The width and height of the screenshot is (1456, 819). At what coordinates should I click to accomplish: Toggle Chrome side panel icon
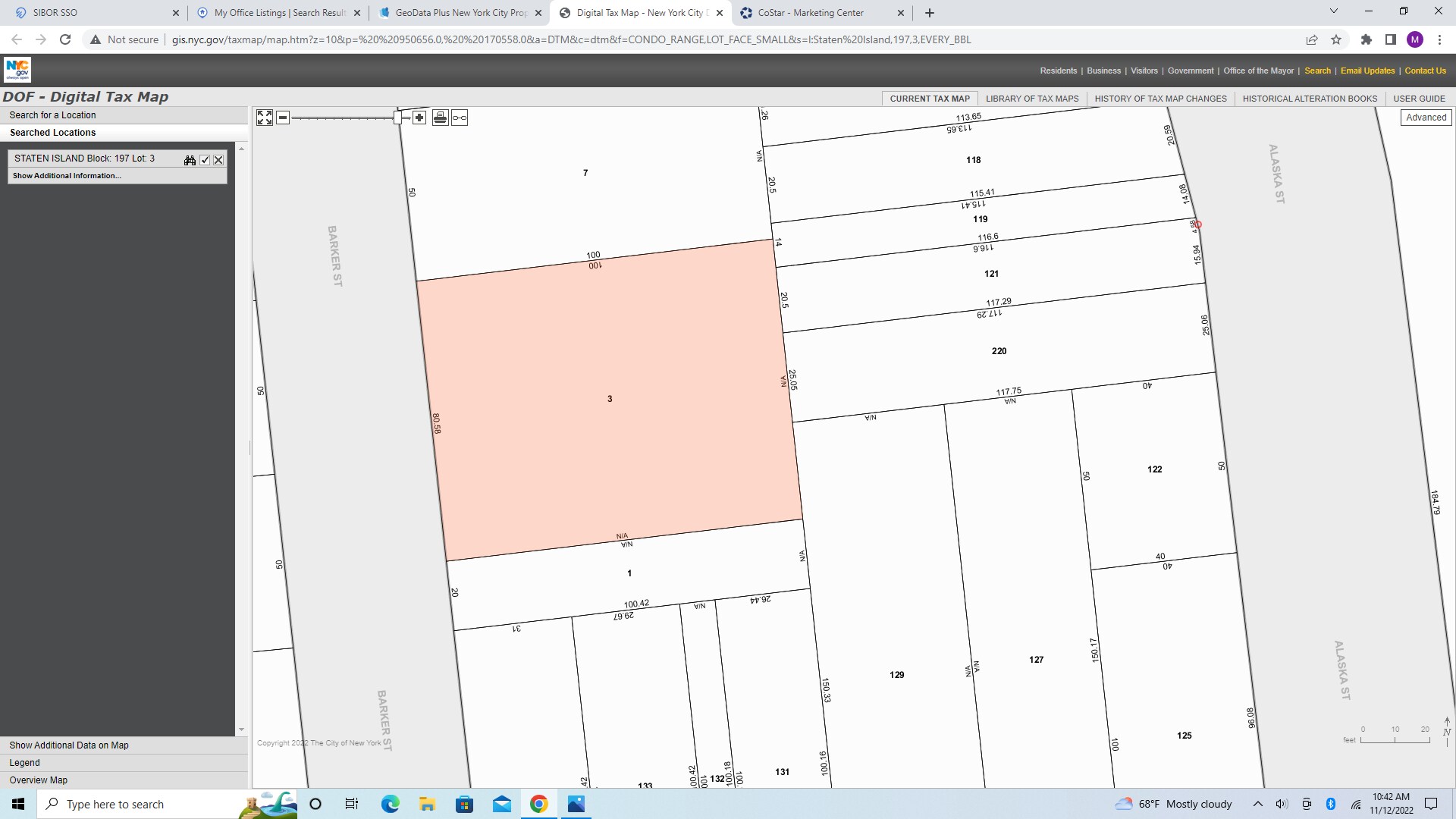(1390, 39)
